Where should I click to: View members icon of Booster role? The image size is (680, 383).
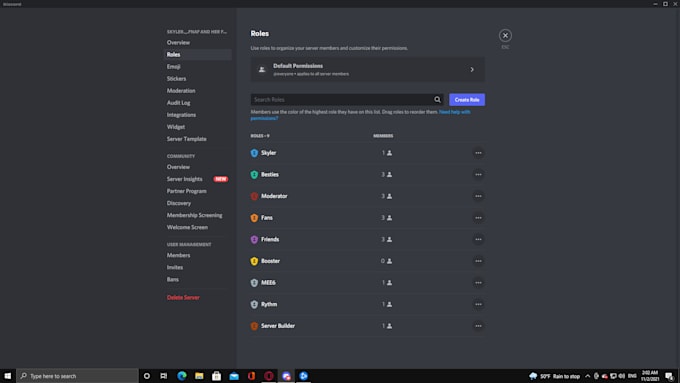[389, 261]
